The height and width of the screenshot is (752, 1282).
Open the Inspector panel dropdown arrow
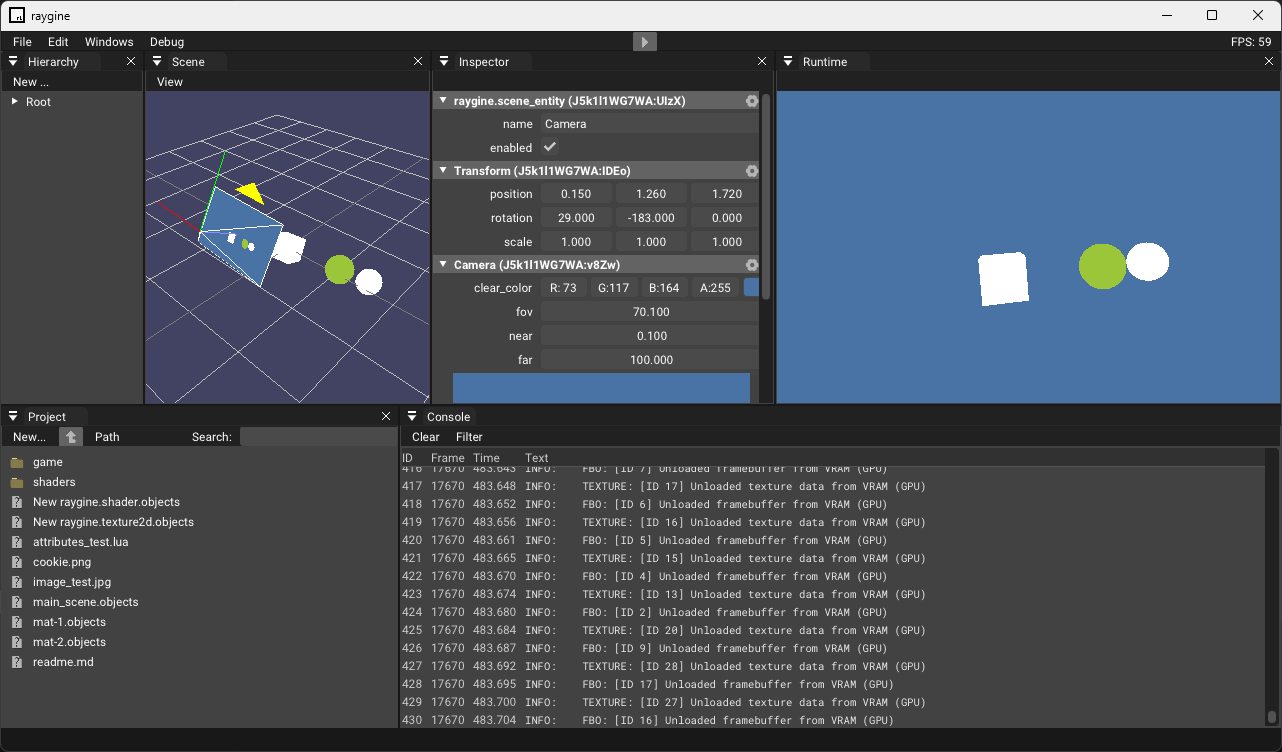(x=444, y=62)
